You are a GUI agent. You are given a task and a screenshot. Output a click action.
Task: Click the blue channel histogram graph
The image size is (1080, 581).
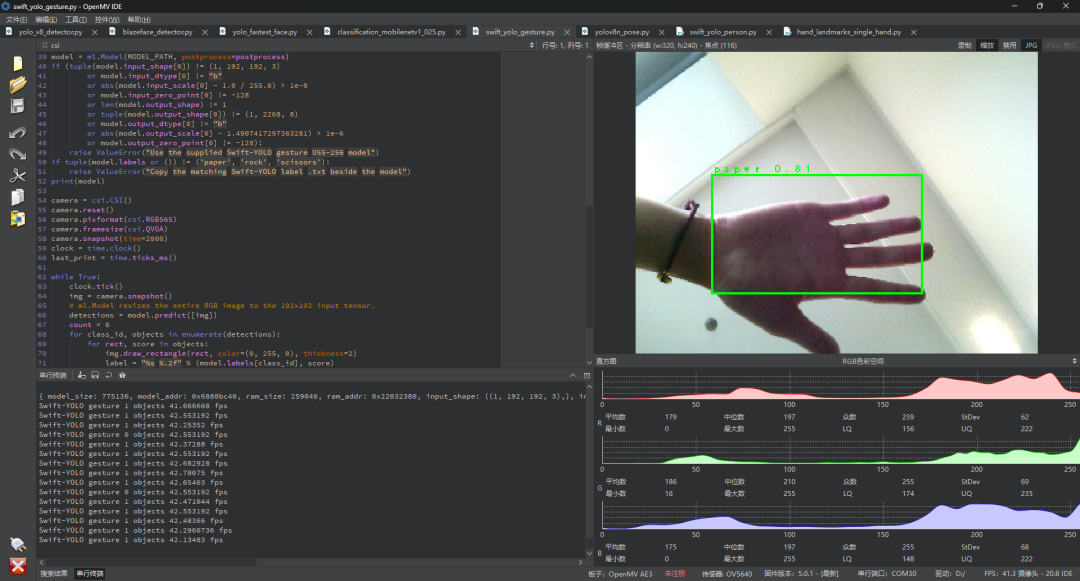pos(839,516)
